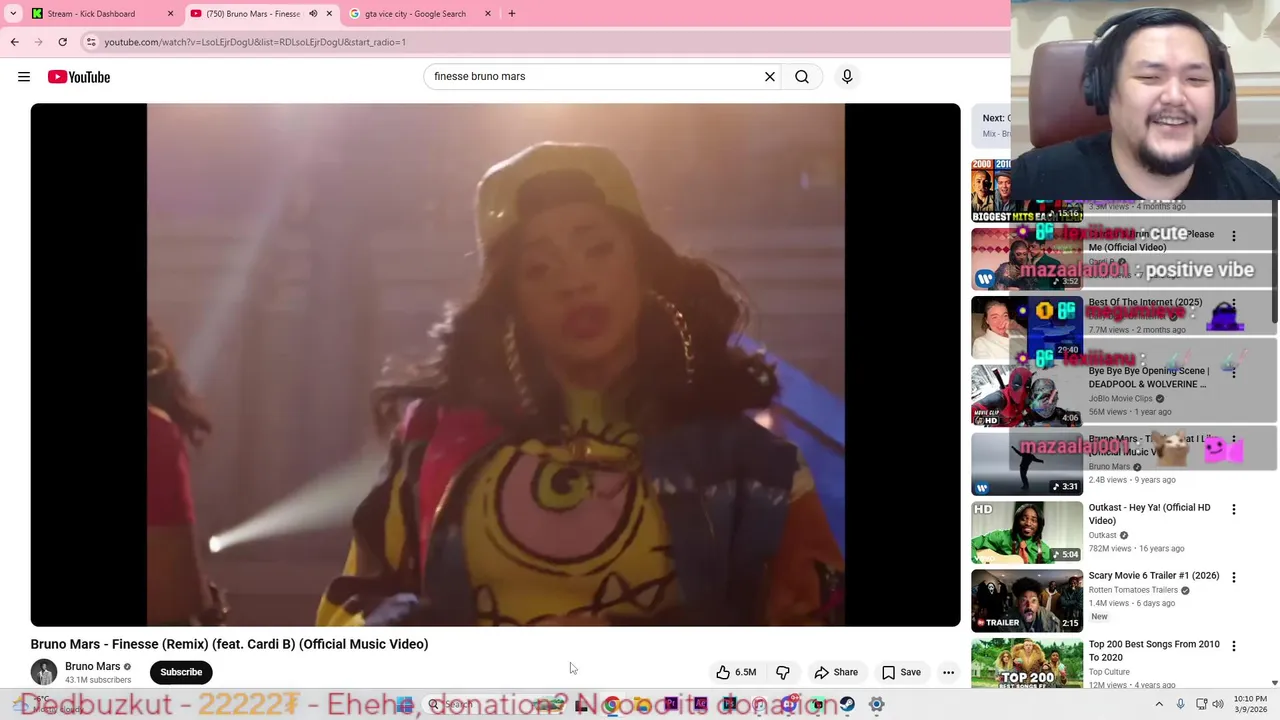The width and height of the screenshot is (1280, 720).
Task: Open Windows Start menu
Action: [x=405, y=705]
